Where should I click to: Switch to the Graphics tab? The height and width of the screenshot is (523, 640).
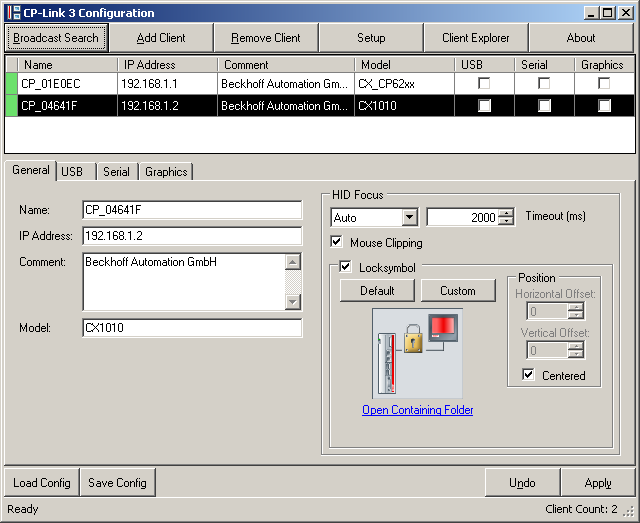[166, 172]
